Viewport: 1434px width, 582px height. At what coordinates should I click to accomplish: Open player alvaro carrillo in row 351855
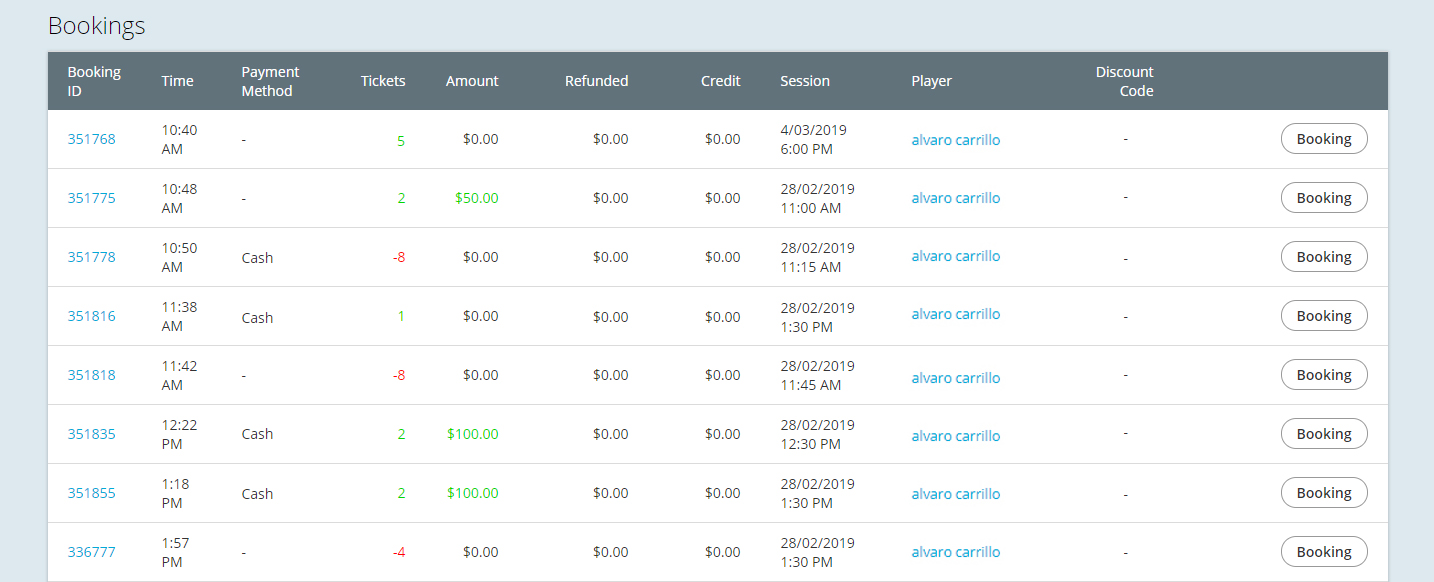tap(955, 494)
